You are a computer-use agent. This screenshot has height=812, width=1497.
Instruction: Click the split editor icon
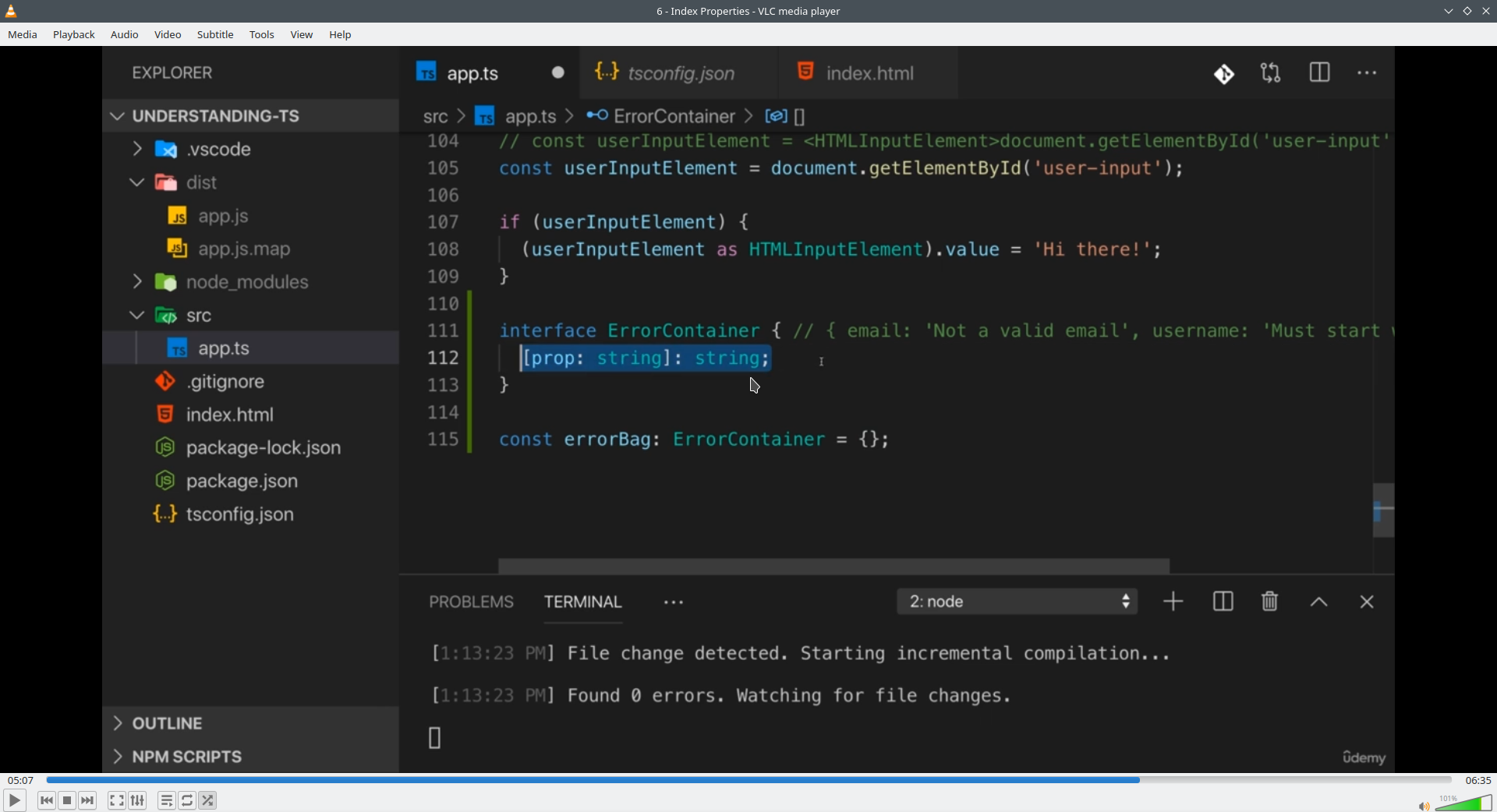[x=1319, y=73]
